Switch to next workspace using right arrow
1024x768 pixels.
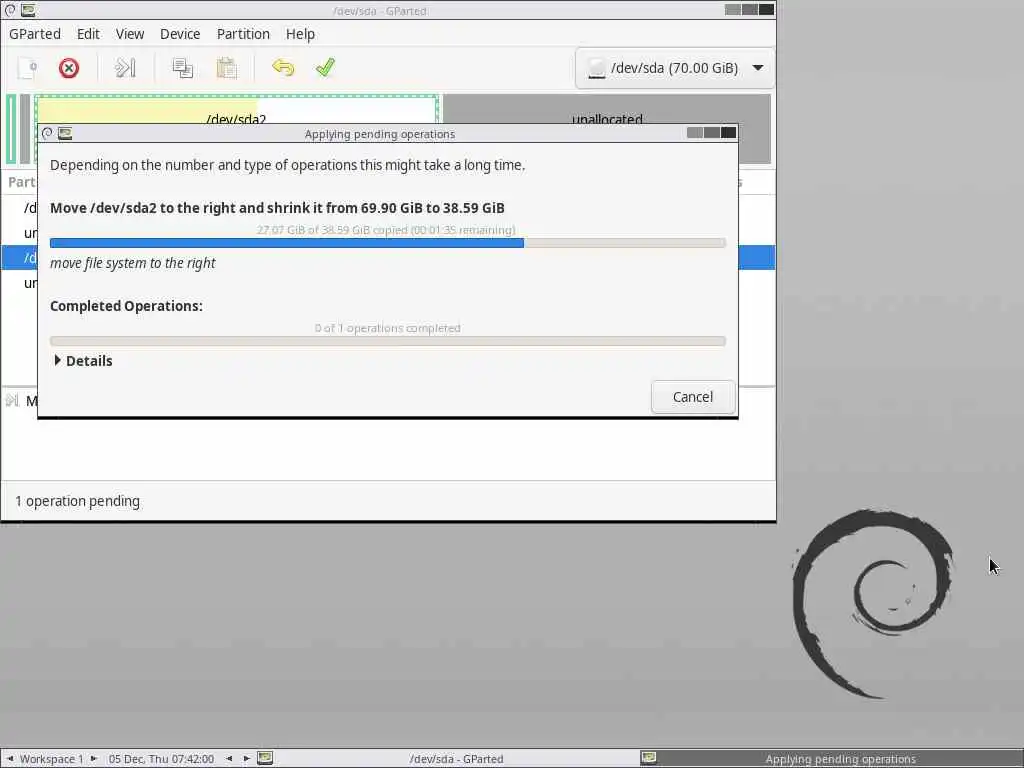(x=93, y=758)
